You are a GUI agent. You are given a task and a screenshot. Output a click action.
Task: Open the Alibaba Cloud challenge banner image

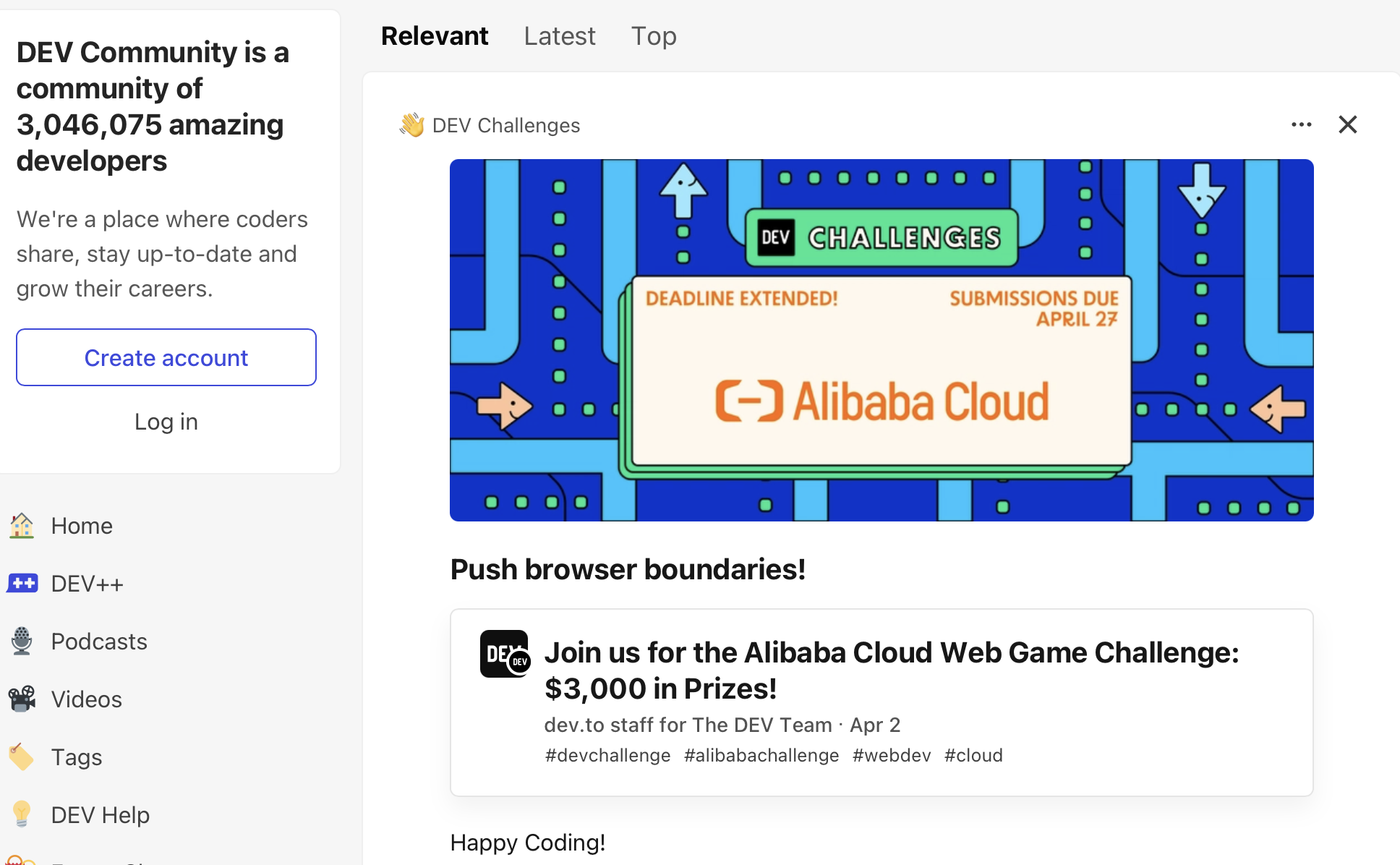tap(882, 340)
